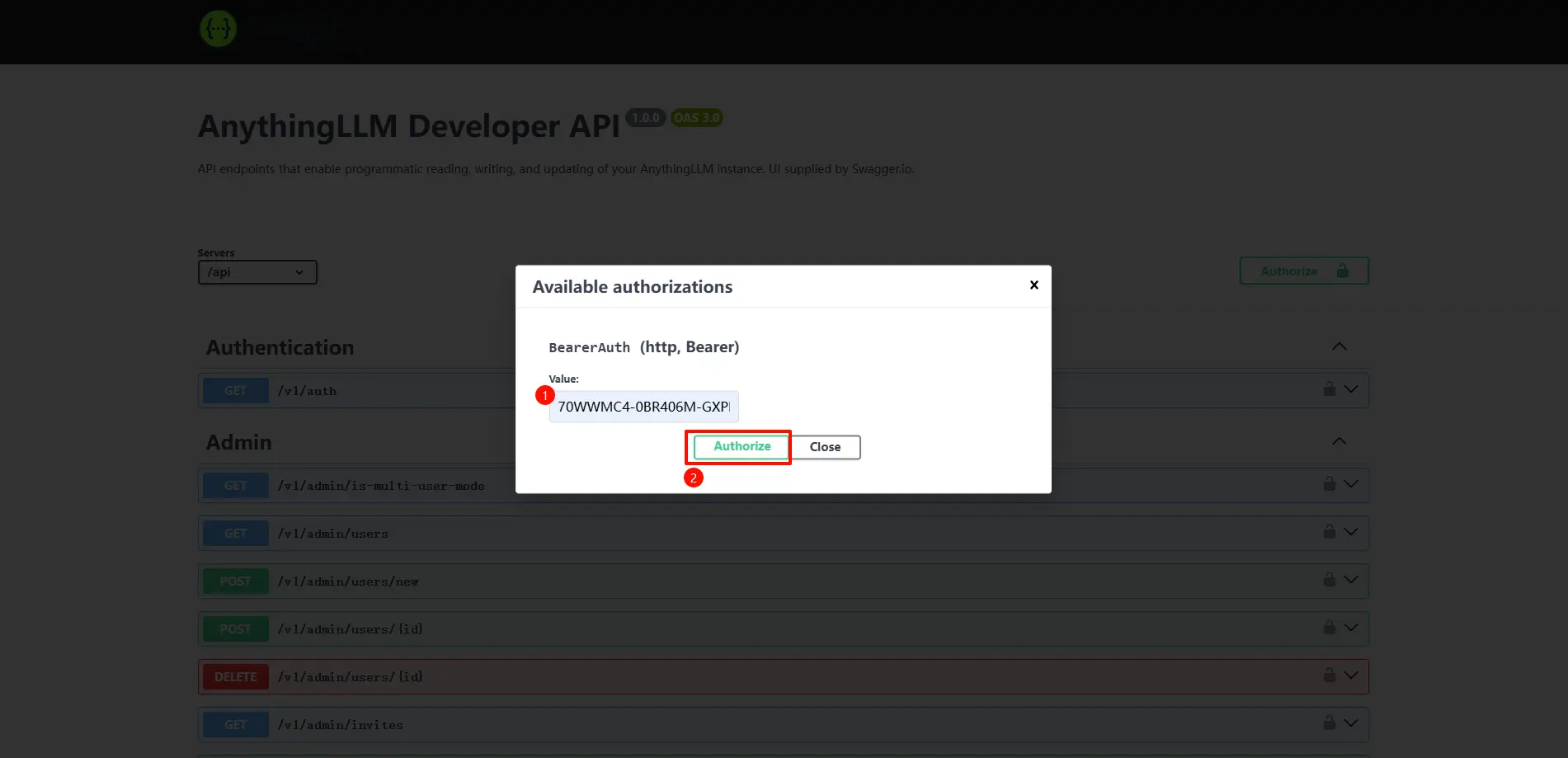Expand GET /v1/admin/users chevron
Viewport: 1568px width, 758px height.
click(1350, 532)
